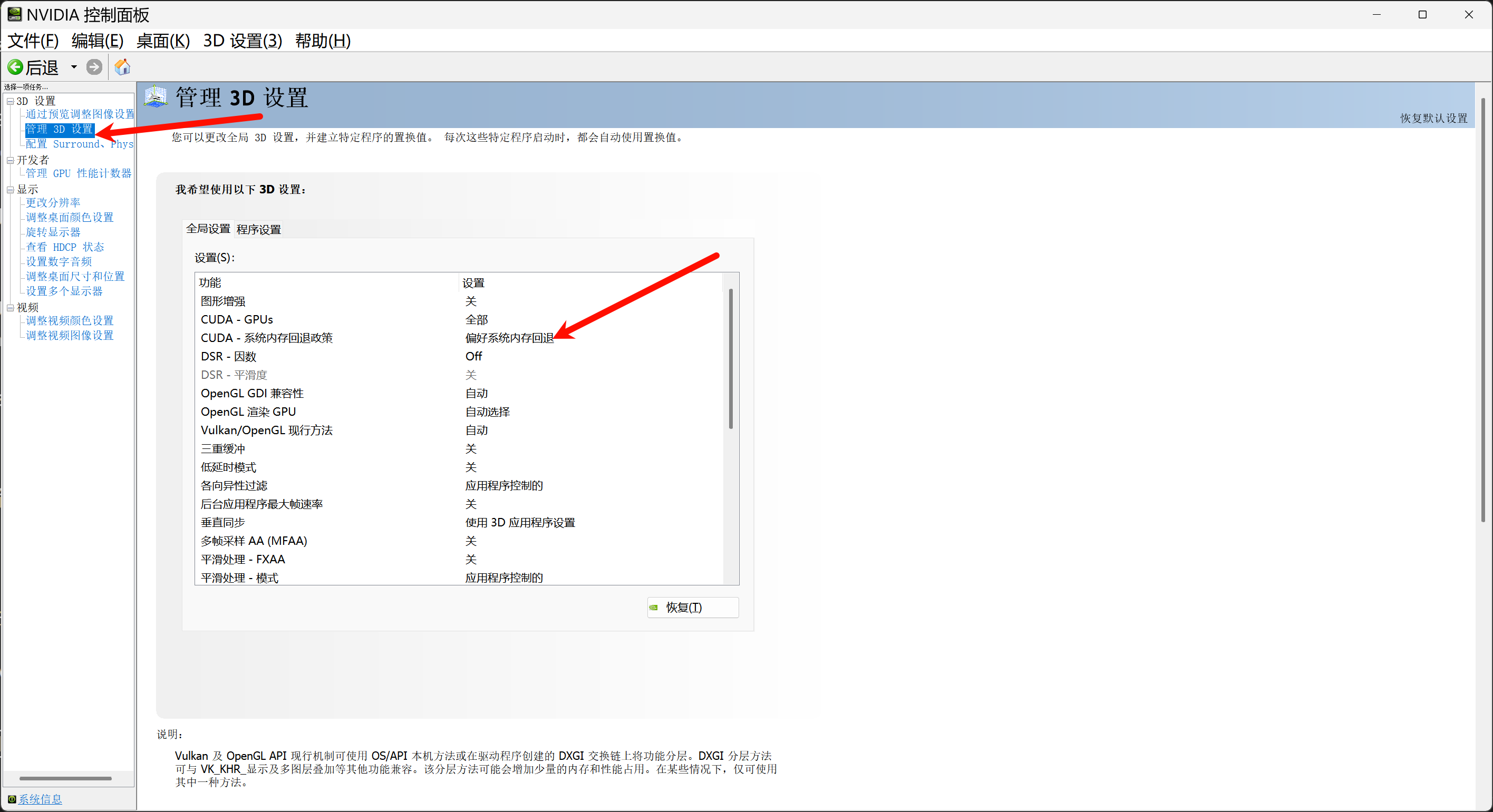Click the NVIDIA logo in the title bar
This screenshot has height=812, width=1493.
[x=14, y=14]
